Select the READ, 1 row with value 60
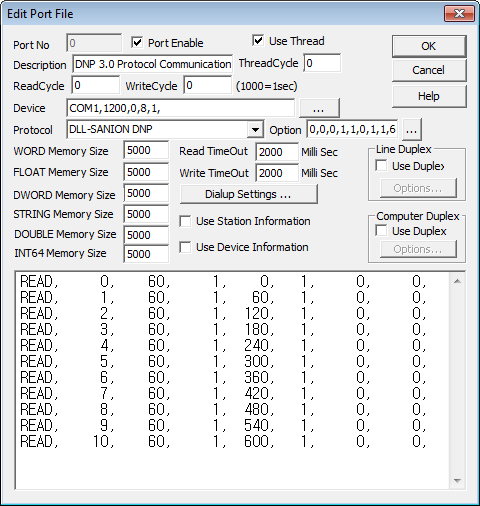The width and height of the screenshot is (480, 506). (x=223, y=297)
